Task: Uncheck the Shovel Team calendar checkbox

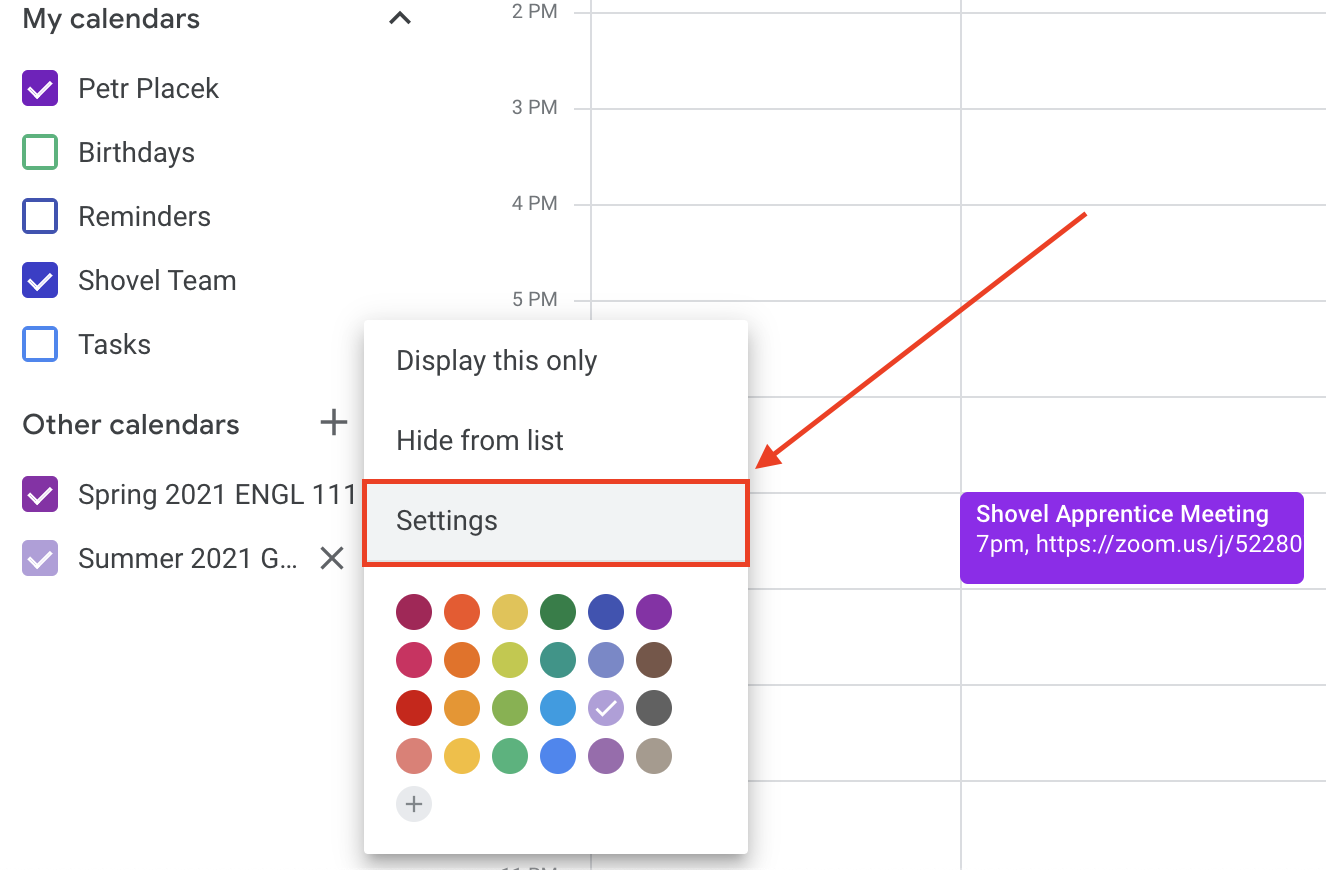Action: click(40, 280)
